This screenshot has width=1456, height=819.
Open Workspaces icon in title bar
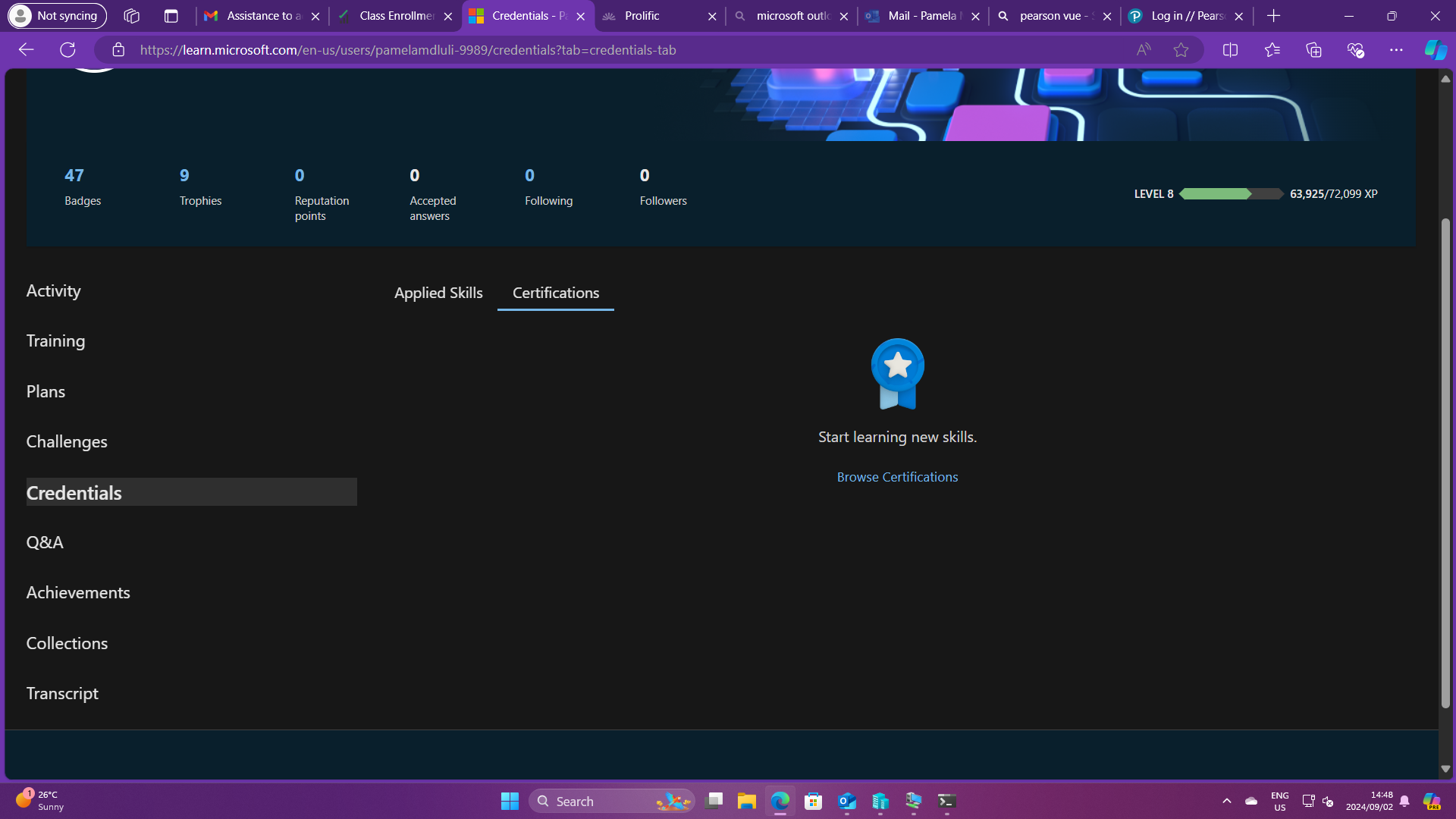(x=132, y=16)
